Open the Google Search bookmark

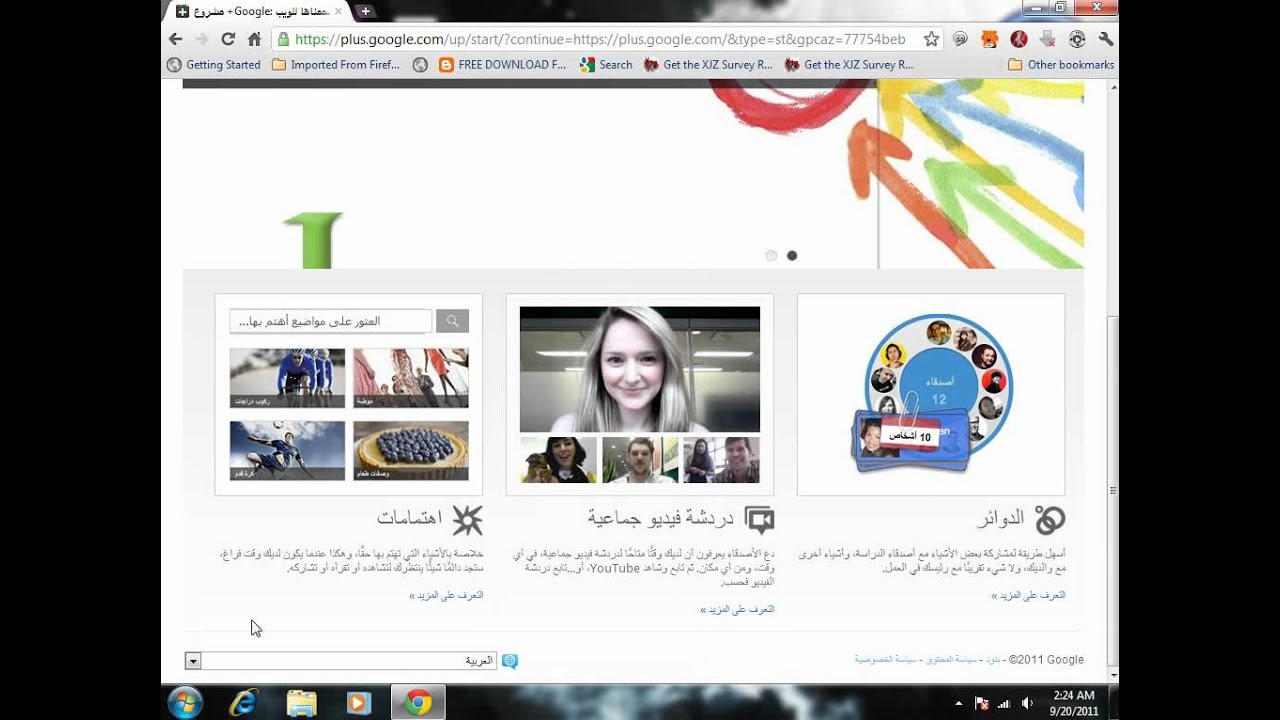(606, 64)
